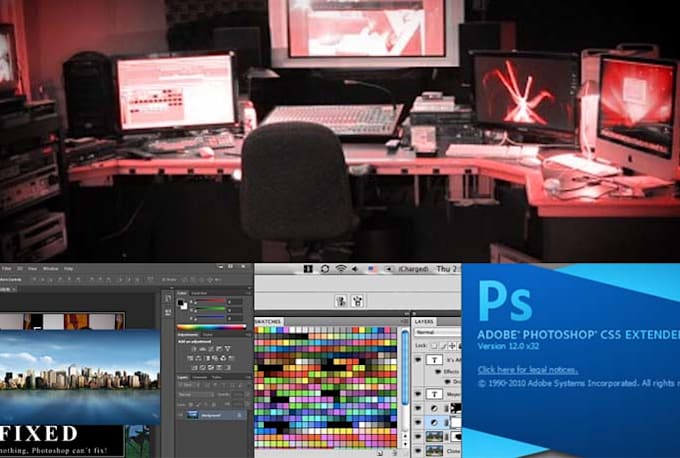This screenshot has width=680, height=458.
Task: Add a Curves adjustment layer
Action: [211, 349]
